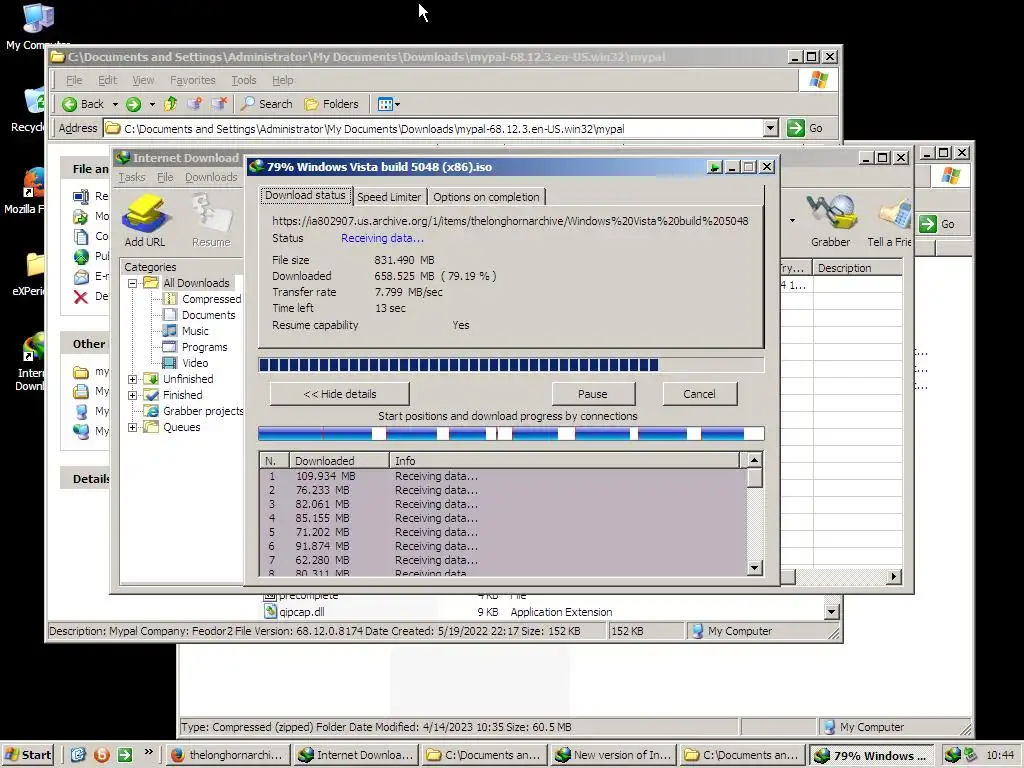Screen dimensions: 1024x768
Task: Click the segmented download progress bar
Action: coord(511,365)
